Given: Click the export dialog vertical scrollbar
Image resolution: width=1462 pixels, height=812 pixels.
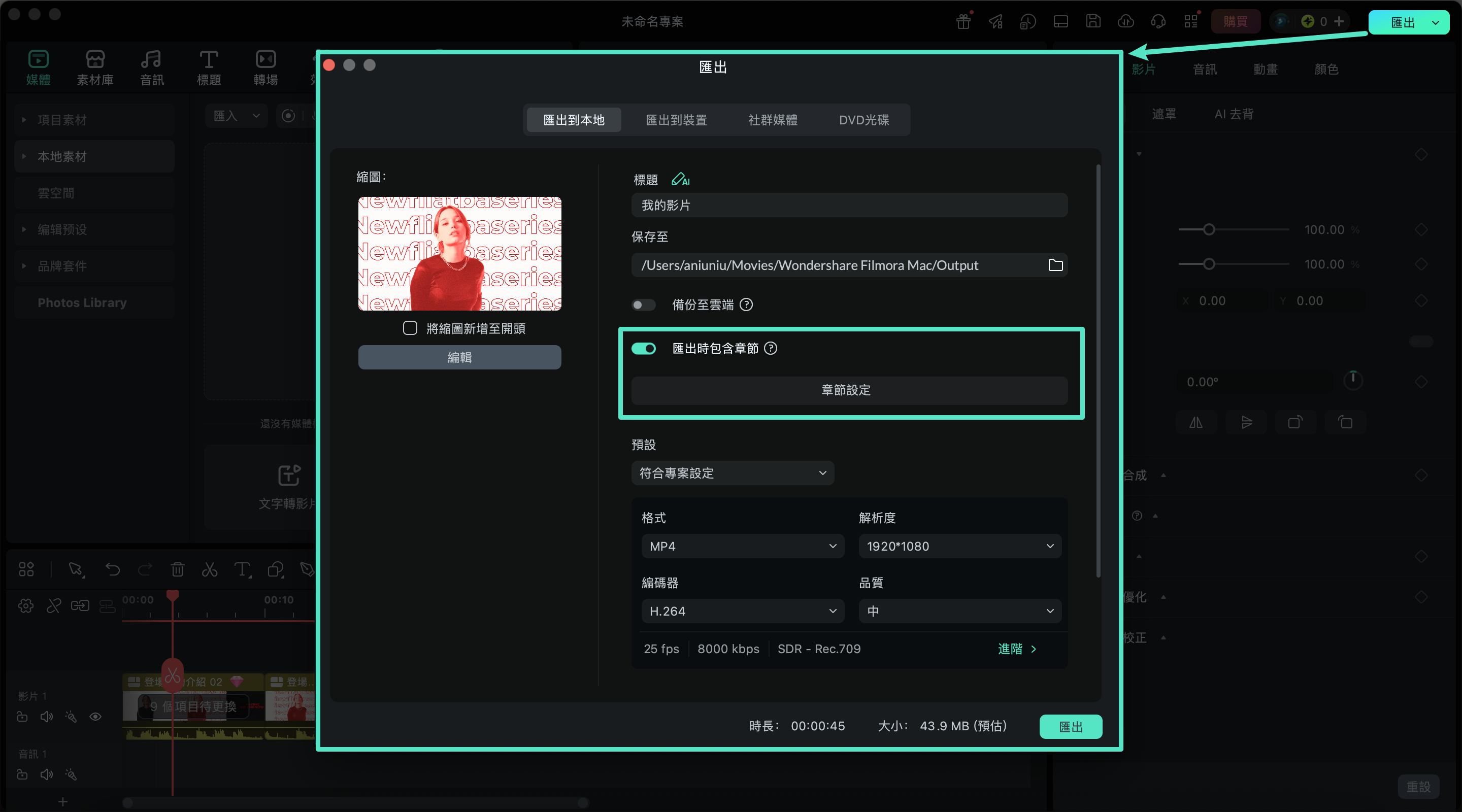Looking at the screenshot, I should pos(1099,371).
